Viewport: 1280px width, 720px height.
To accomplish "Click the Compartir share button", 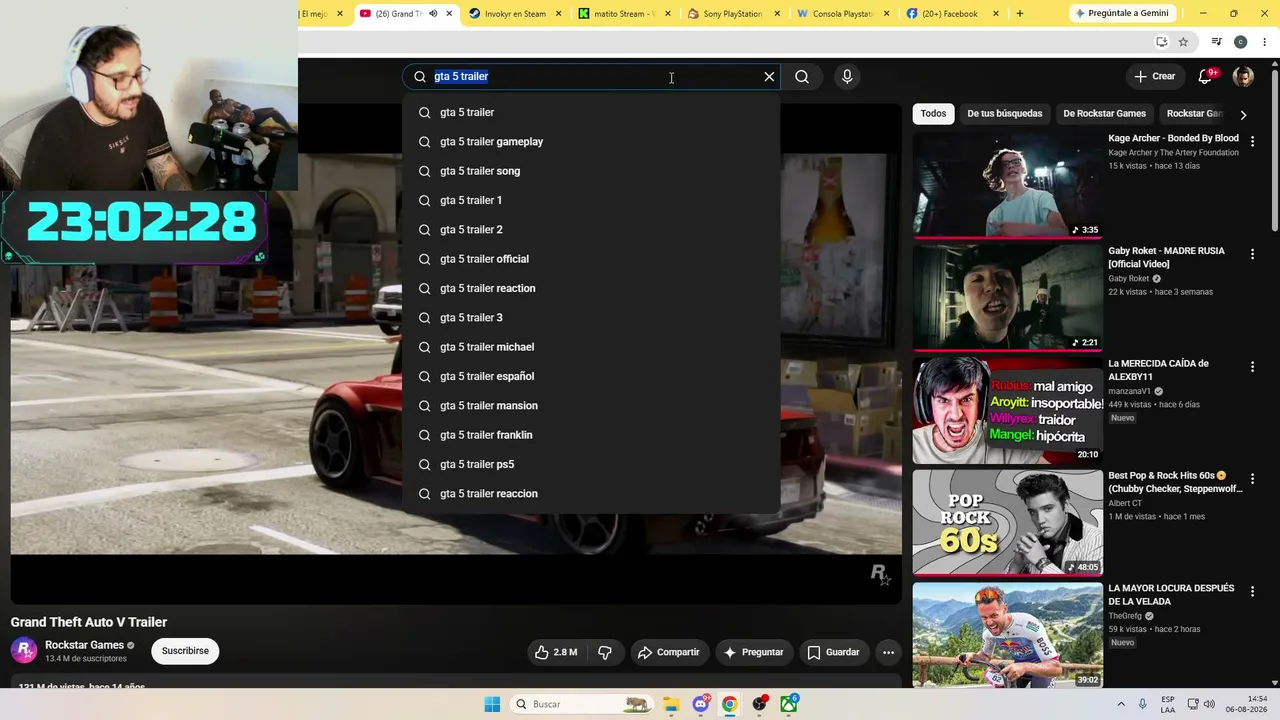I will coord(668,652).
